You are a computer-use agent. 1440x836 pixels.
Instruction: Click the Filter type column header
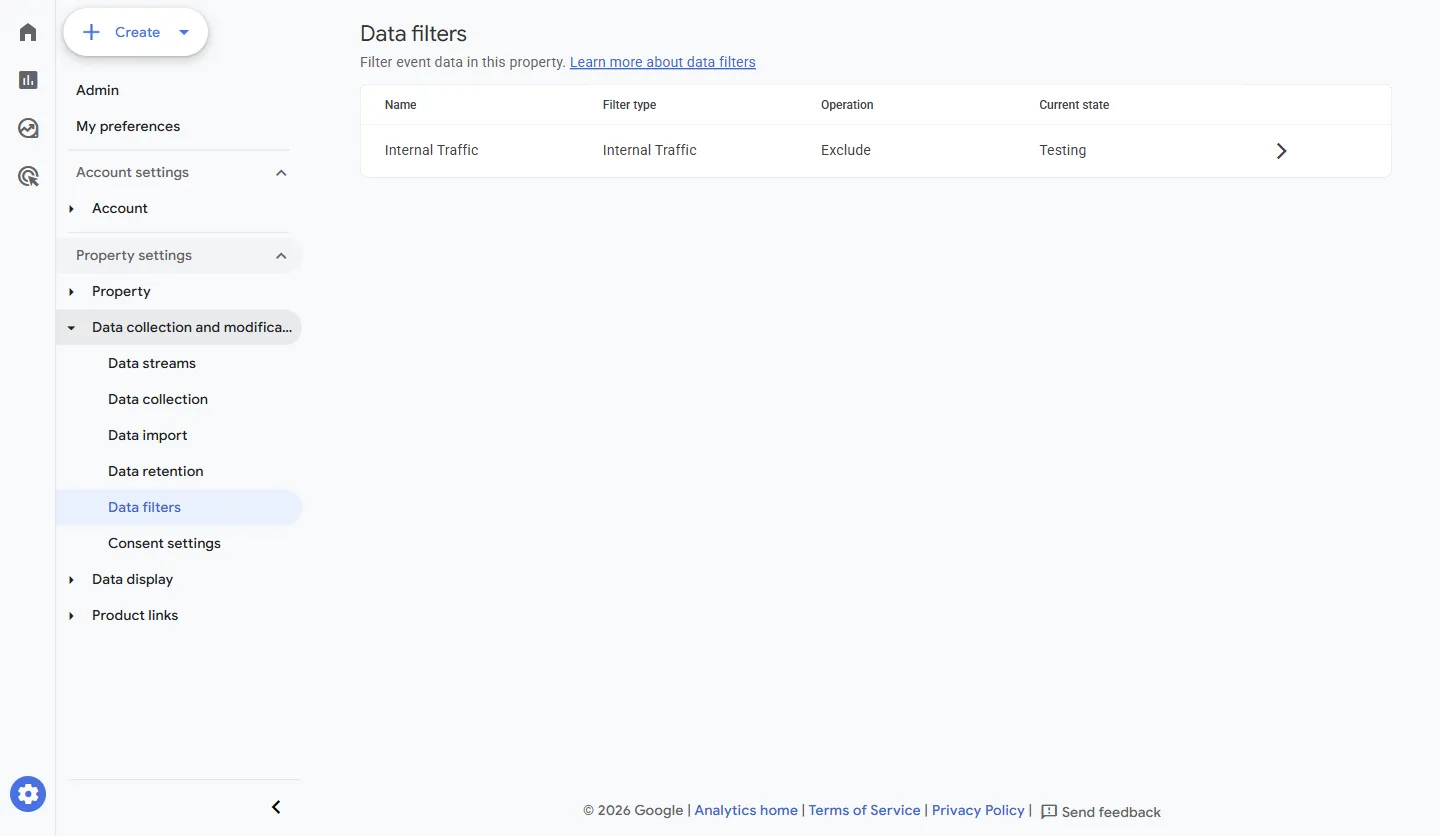coord(629,105)
